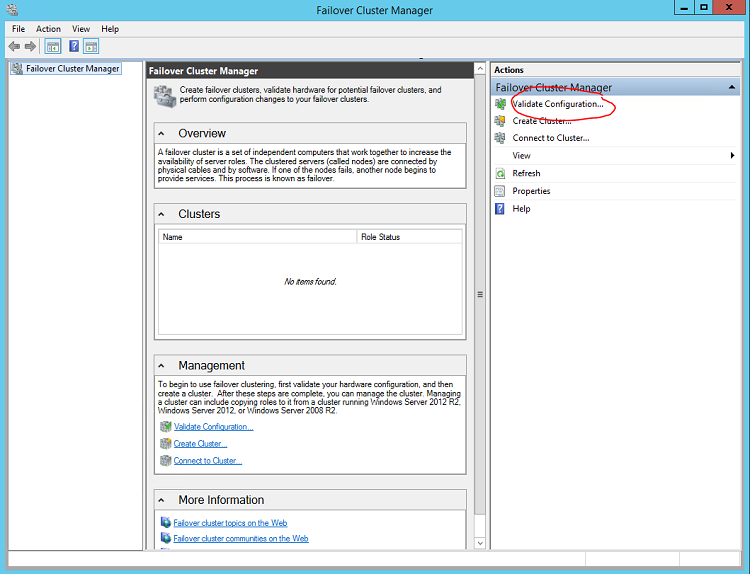Collapse the Failover Cluster Manager actions group
Viewport: 750px width, 574px height.
coord(731,87)
